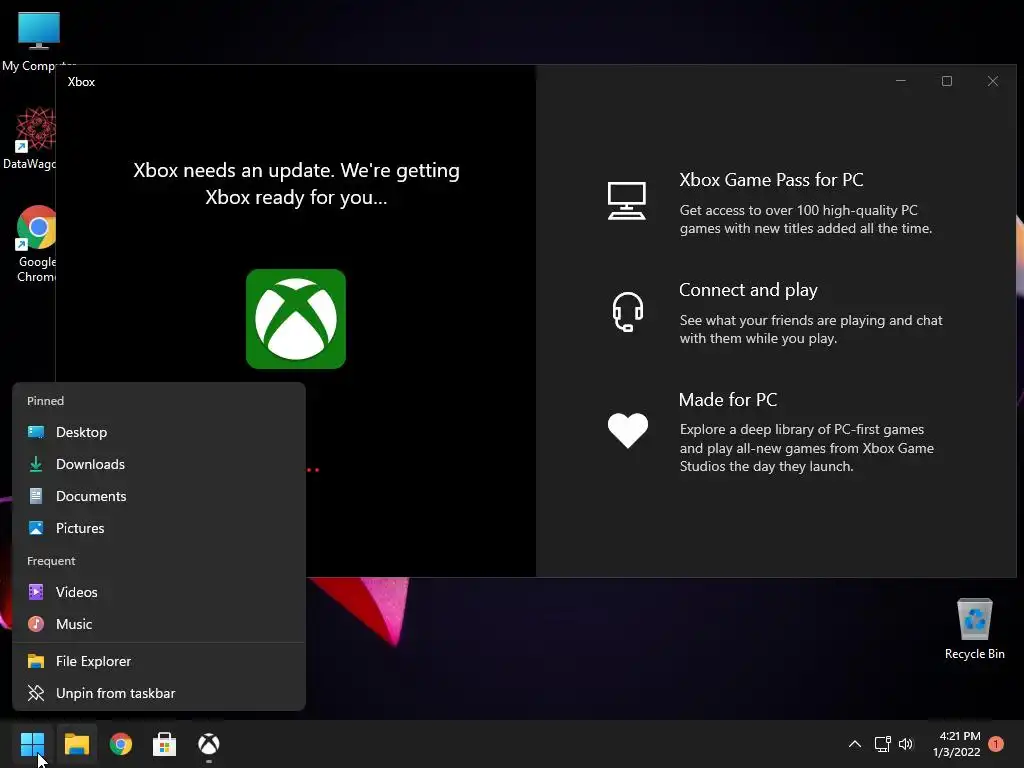Click the PC monitor Game Pass icon
Viewport: 1024px width, 768px height.
pyautogui.click(x=627, y=200)
